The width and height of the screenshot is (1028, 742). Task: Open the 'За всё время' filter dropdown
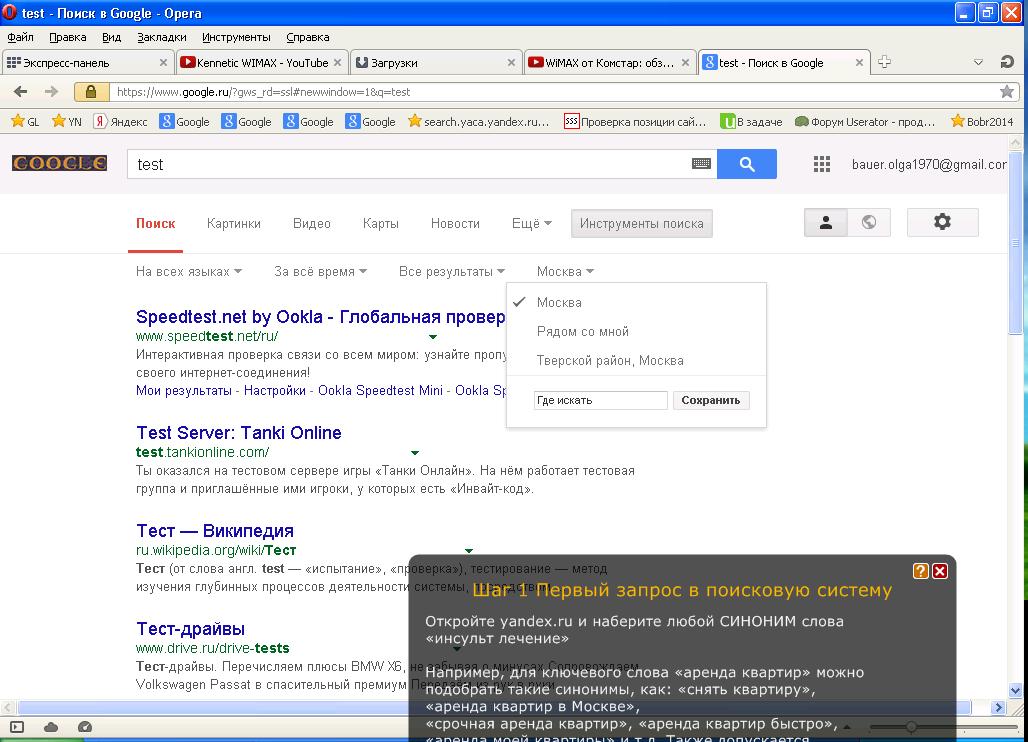(321, 271)
